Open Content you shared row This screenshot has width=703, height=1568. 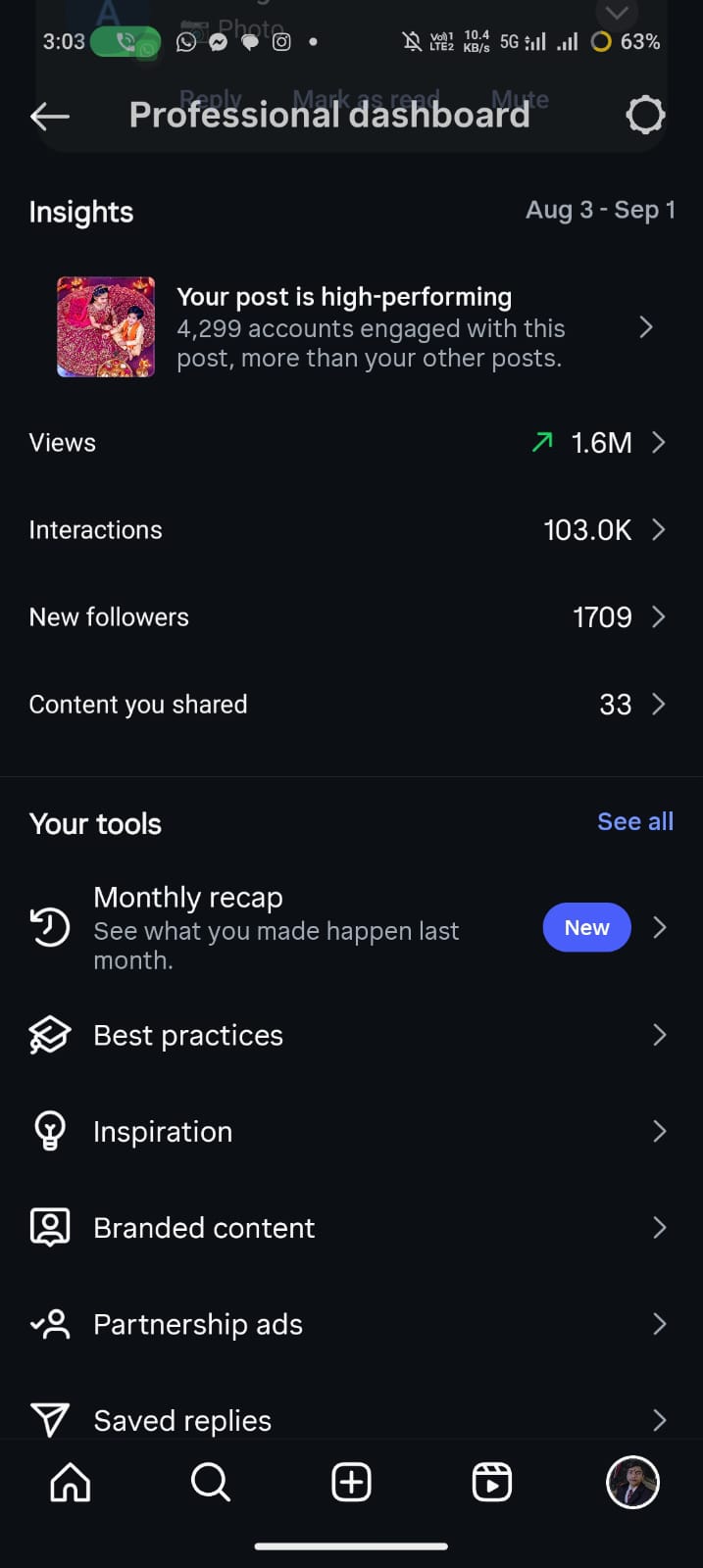point(138,705)
